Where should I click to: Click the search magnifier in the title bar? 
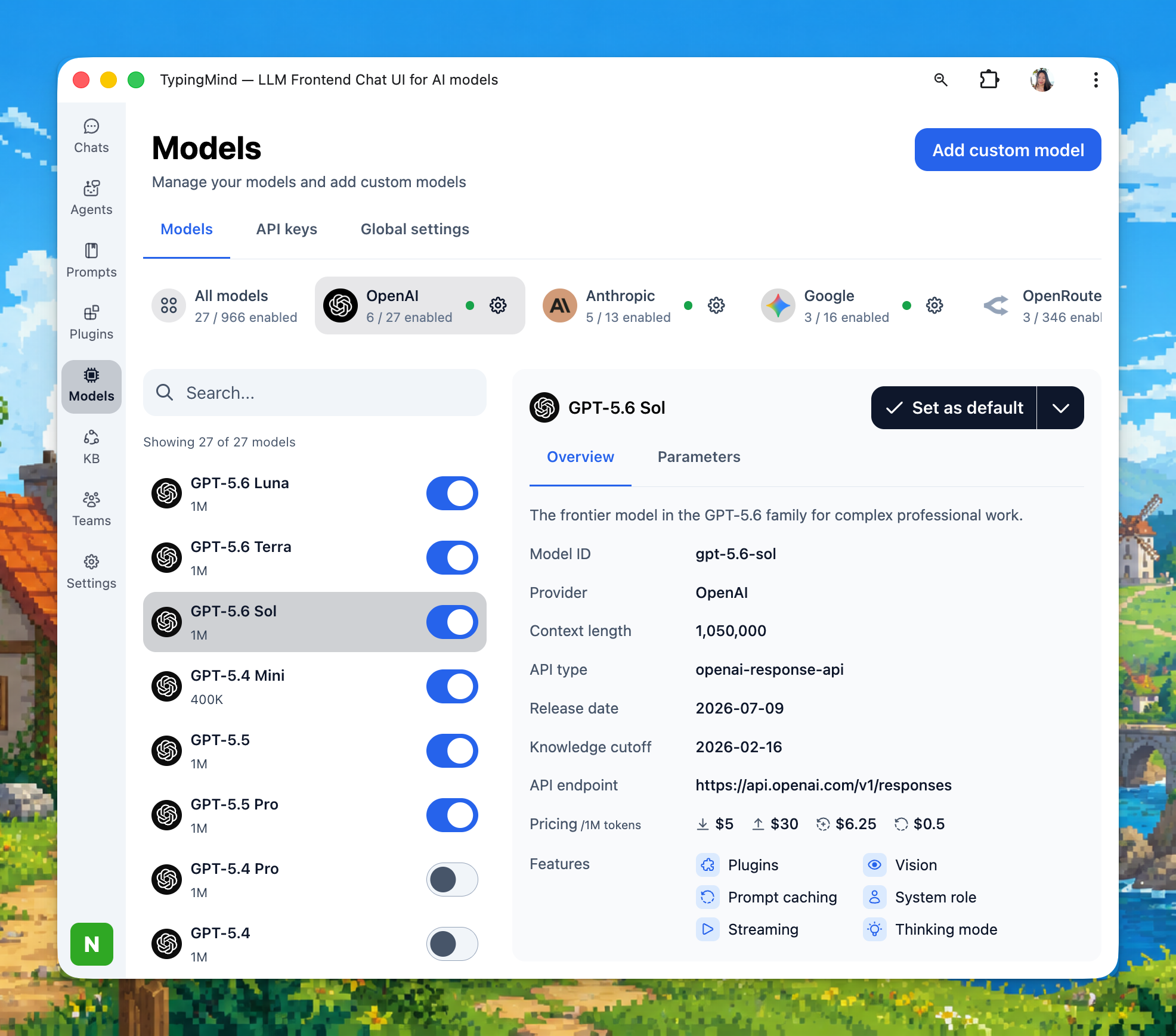940,80
